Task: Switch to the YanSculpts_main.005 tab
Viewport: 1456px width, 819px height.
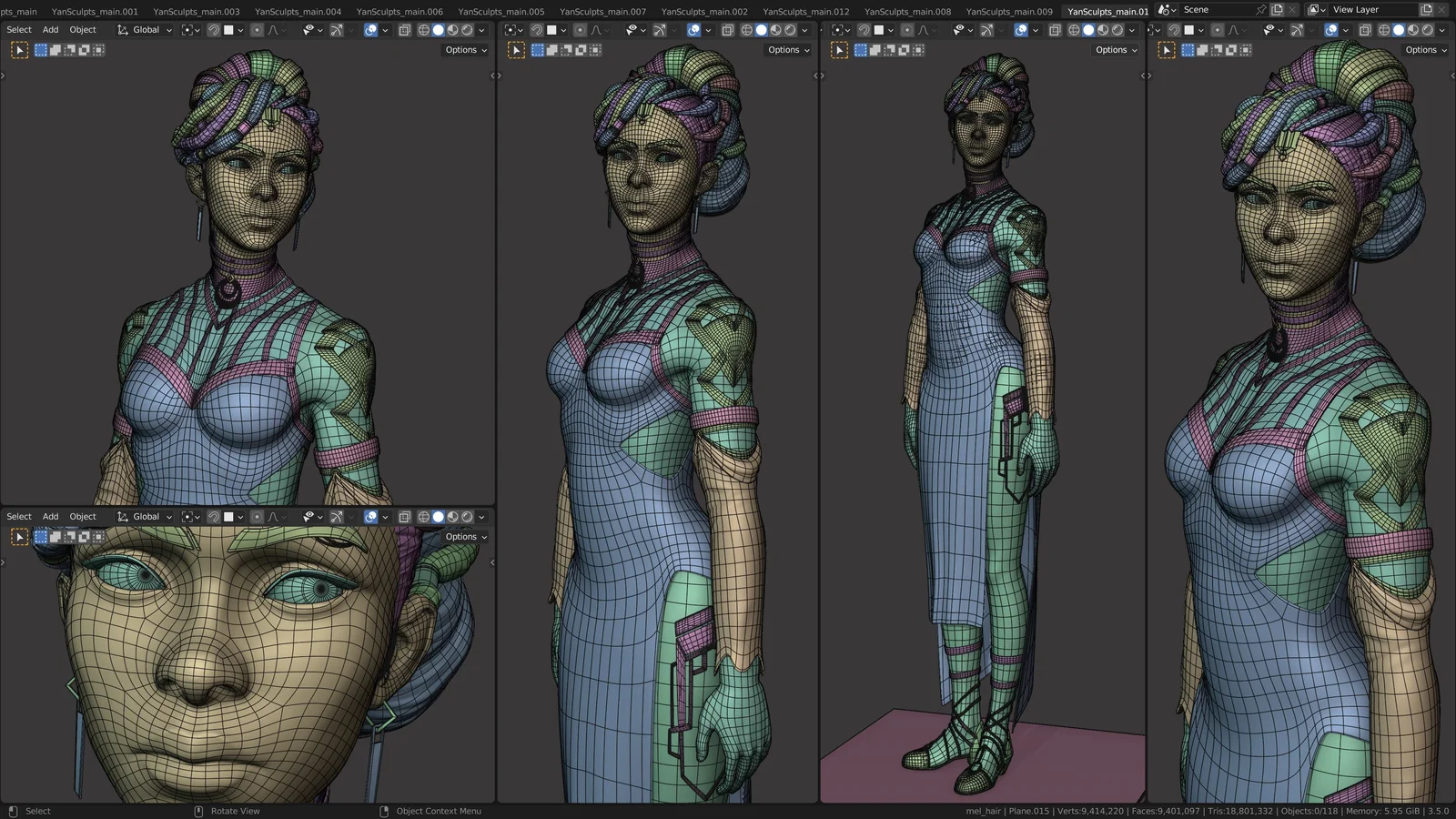Action: 500,12
